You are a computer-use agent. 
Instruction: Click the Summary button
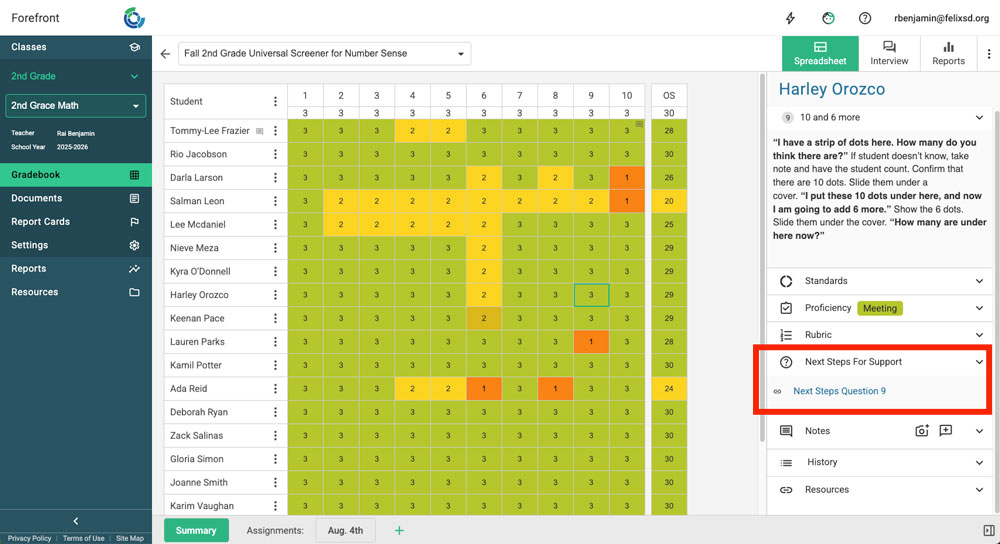pyautogui.click(x=196, y=530)
